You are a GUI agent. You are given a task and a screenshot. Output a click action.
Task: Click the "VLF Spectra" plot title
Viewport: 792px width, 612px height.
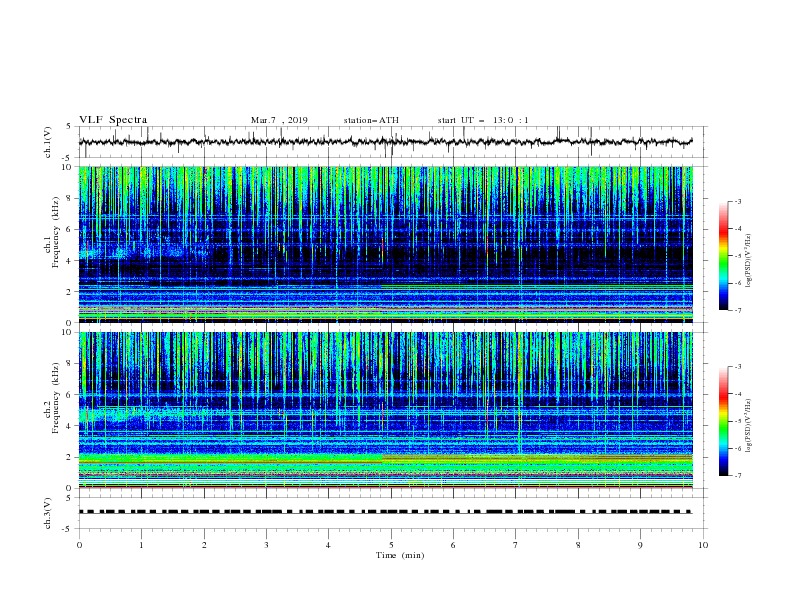[x=113, y=120]
